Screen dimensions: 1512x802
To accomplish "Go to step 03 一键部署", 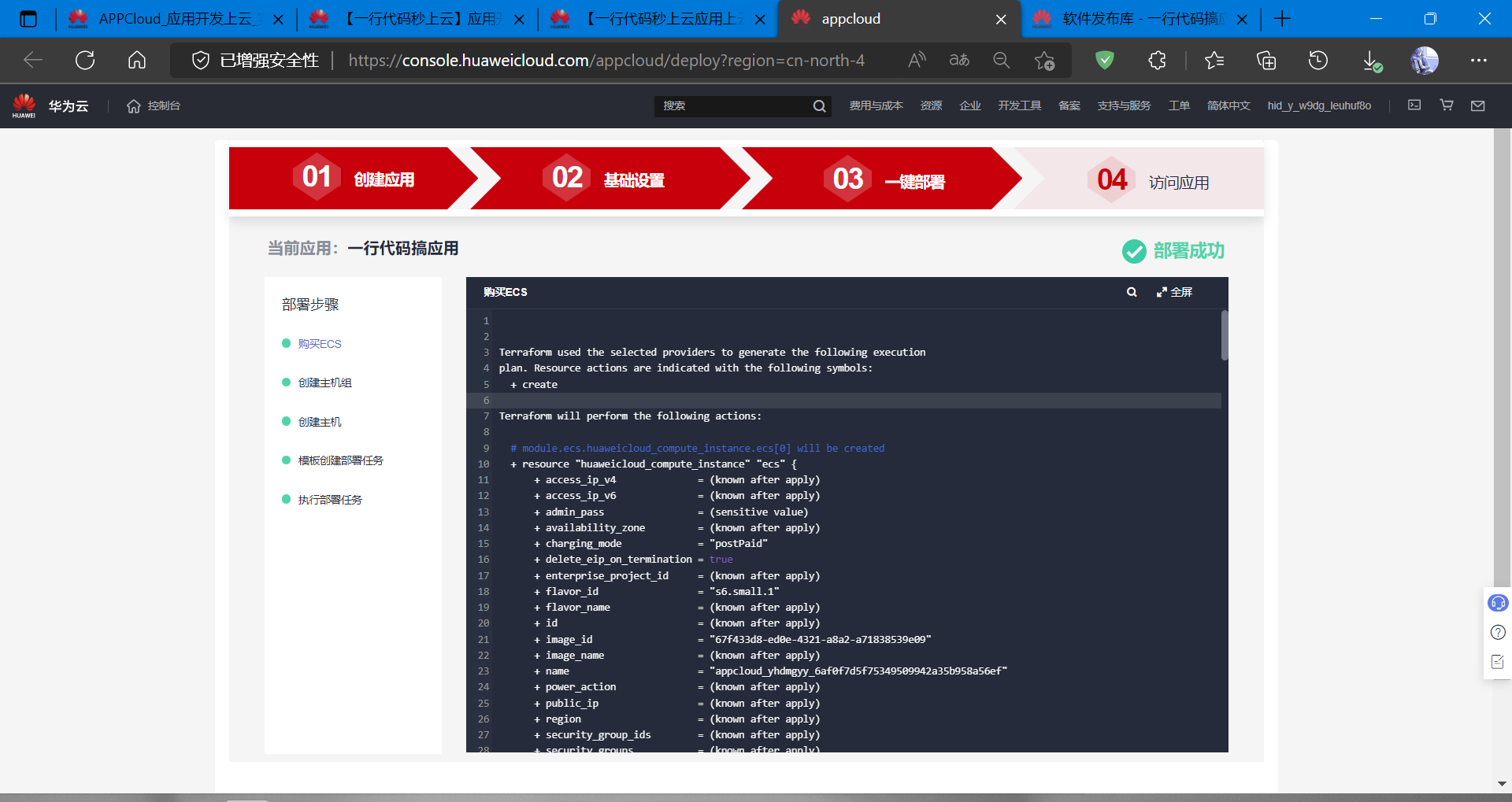I will tap(882, 179).
